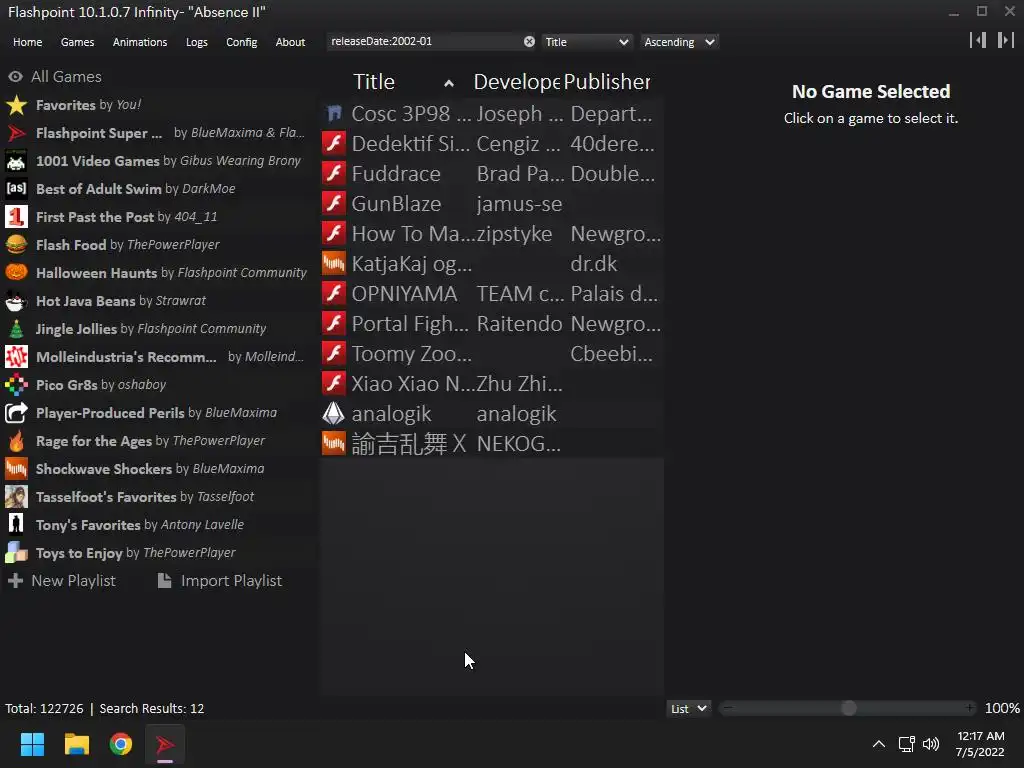Show All Games via eye icon
The height and width of the screenshot is (768, 1024).
pos(15,76)
